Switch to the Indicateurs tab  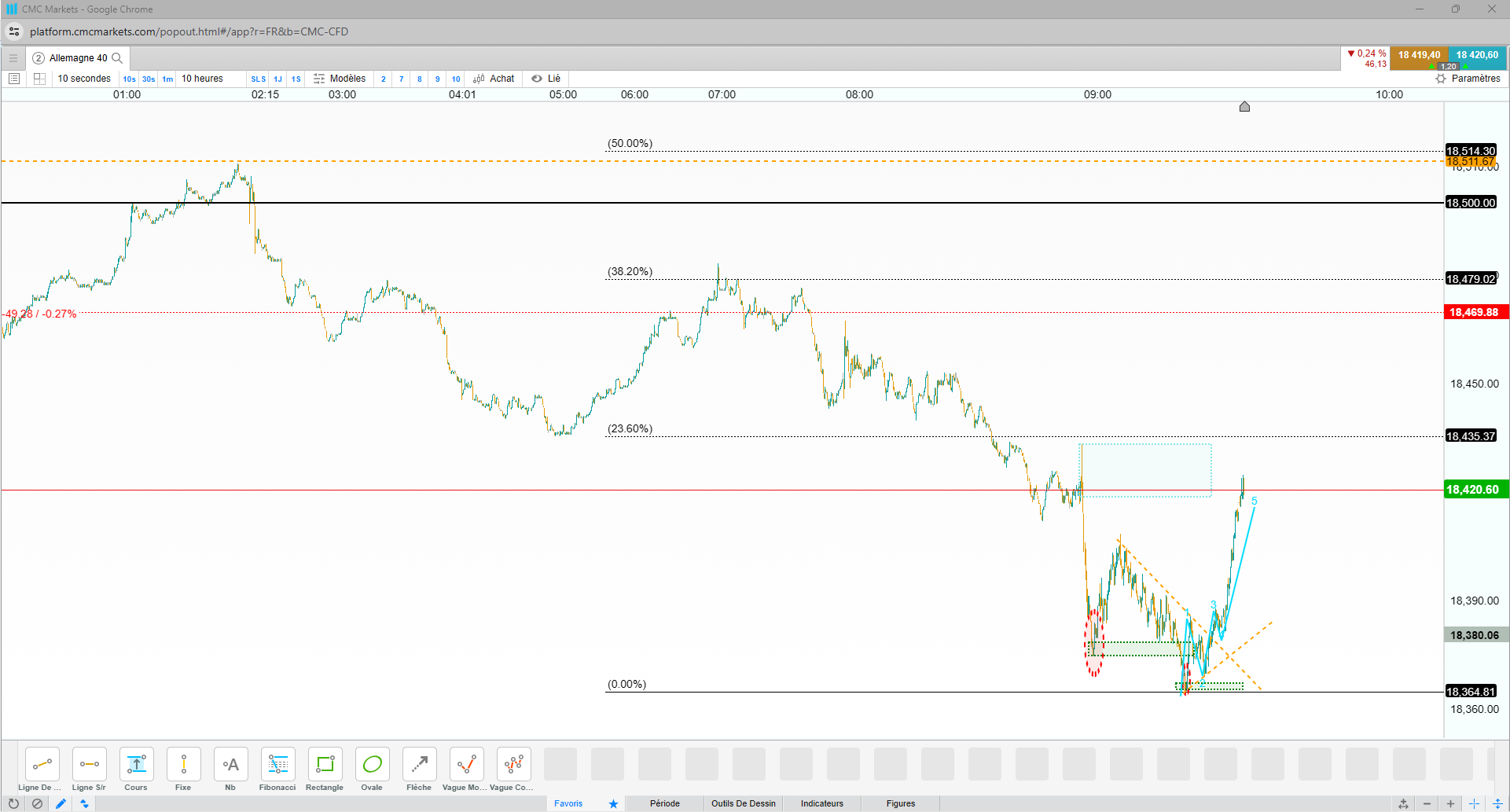click(x=822, y=803)
